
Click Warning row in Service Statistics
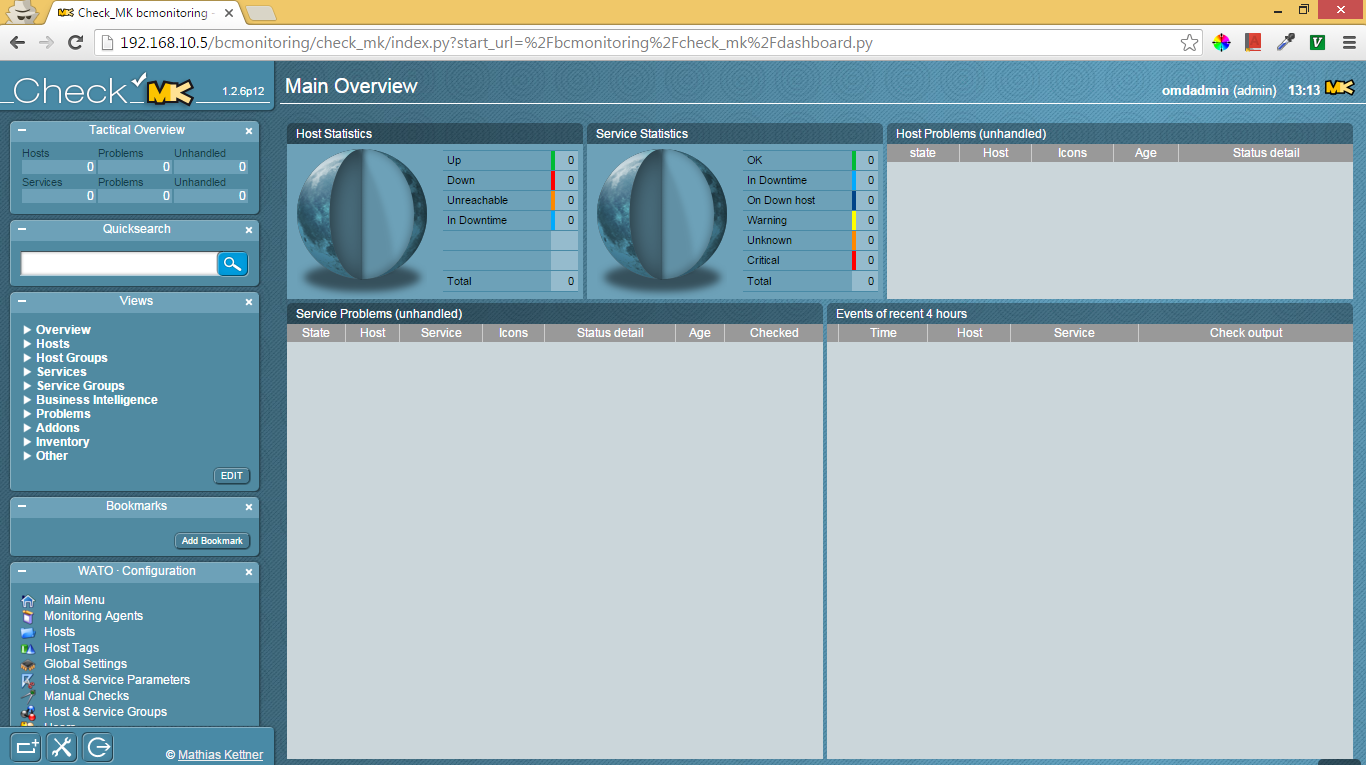click(x=810, y=221)
